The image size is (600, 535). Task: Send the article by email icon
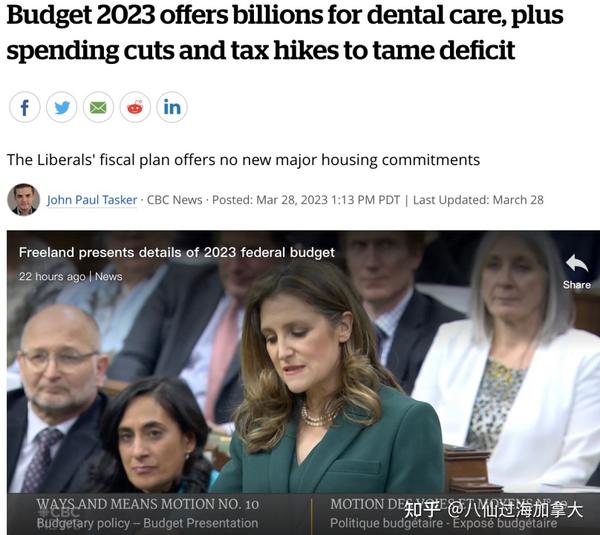point(98,107)
